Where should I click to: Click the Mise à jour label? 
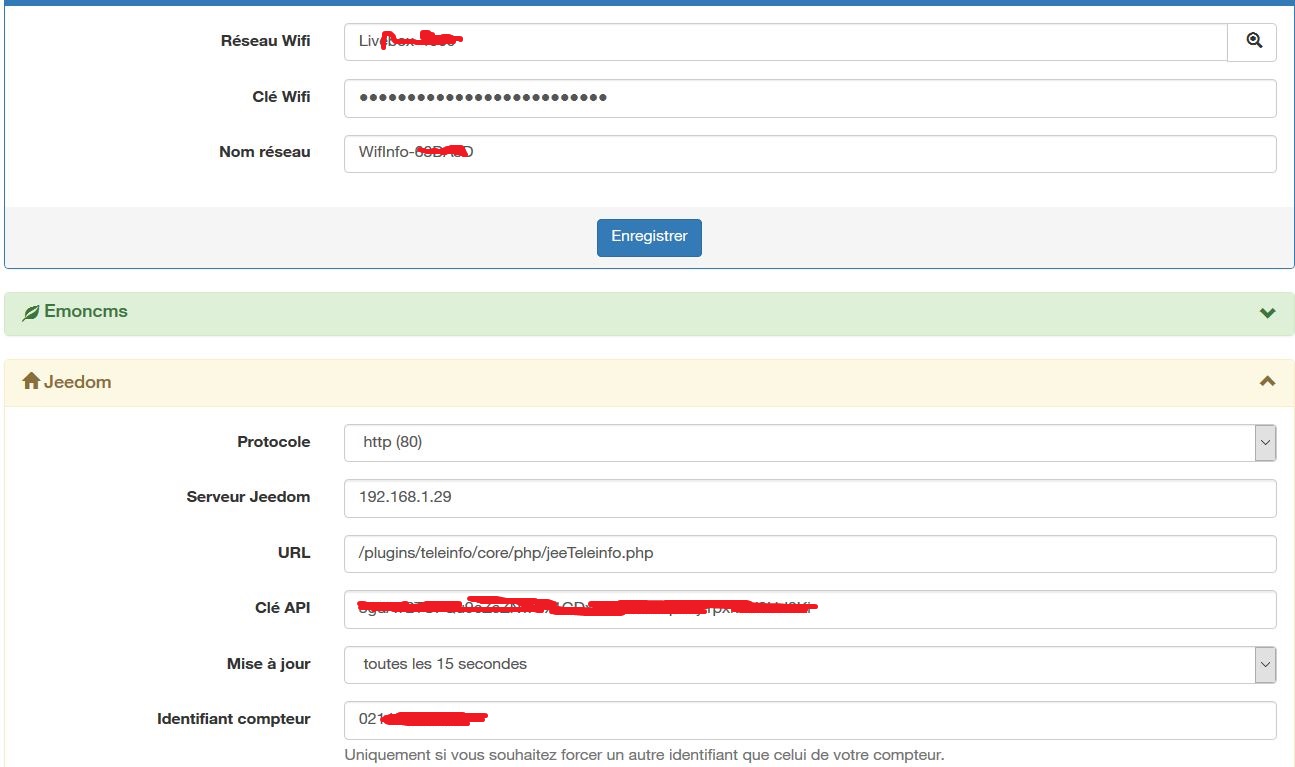(268, 664)
